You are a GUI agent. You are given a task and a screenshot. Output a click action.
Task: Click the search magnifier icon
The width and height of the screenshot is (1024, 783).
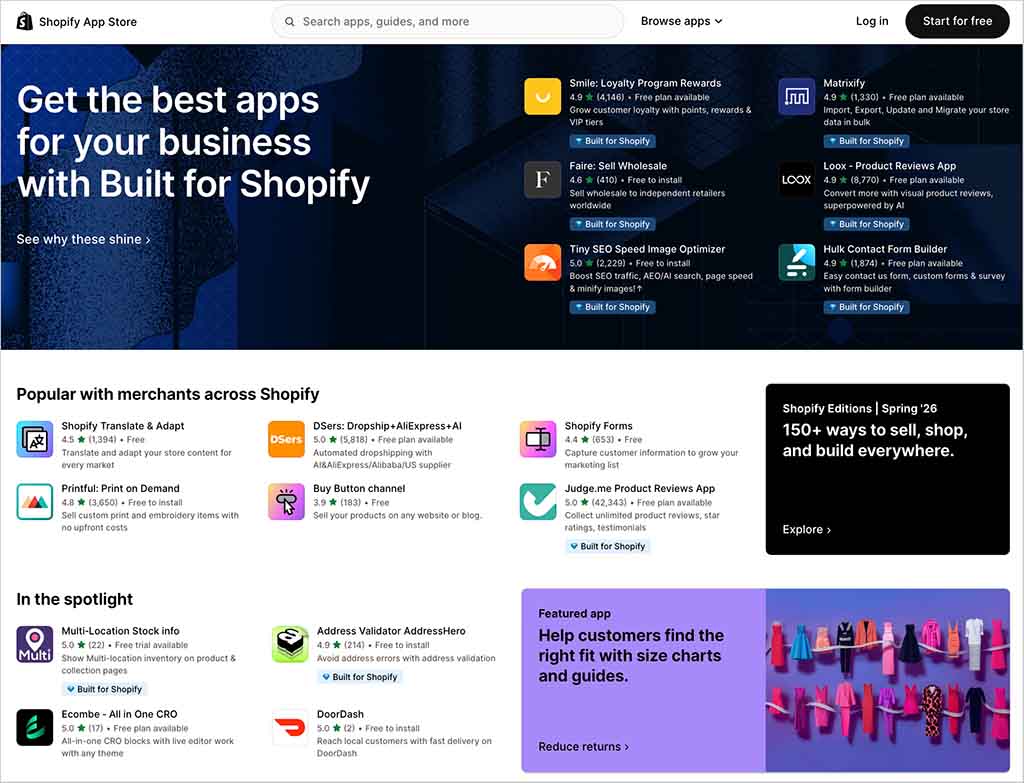(x=289, y=22)
